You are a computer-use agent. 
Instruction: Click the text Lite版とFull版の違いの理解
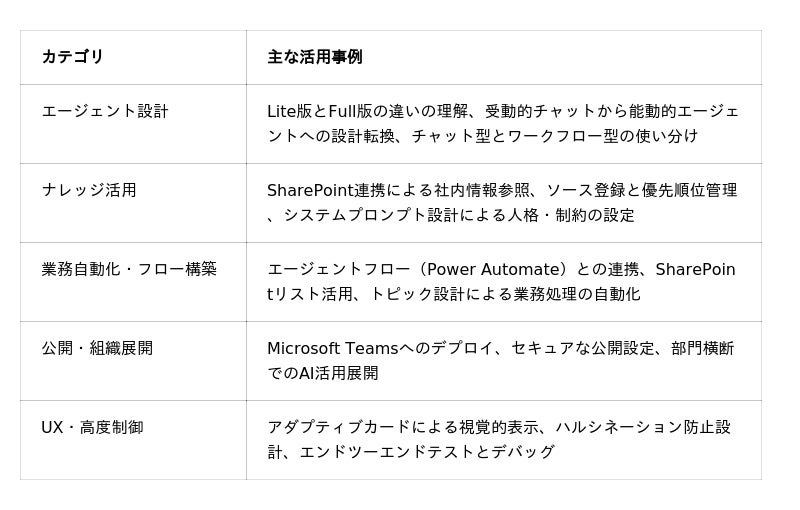click(x=367, y=111)
